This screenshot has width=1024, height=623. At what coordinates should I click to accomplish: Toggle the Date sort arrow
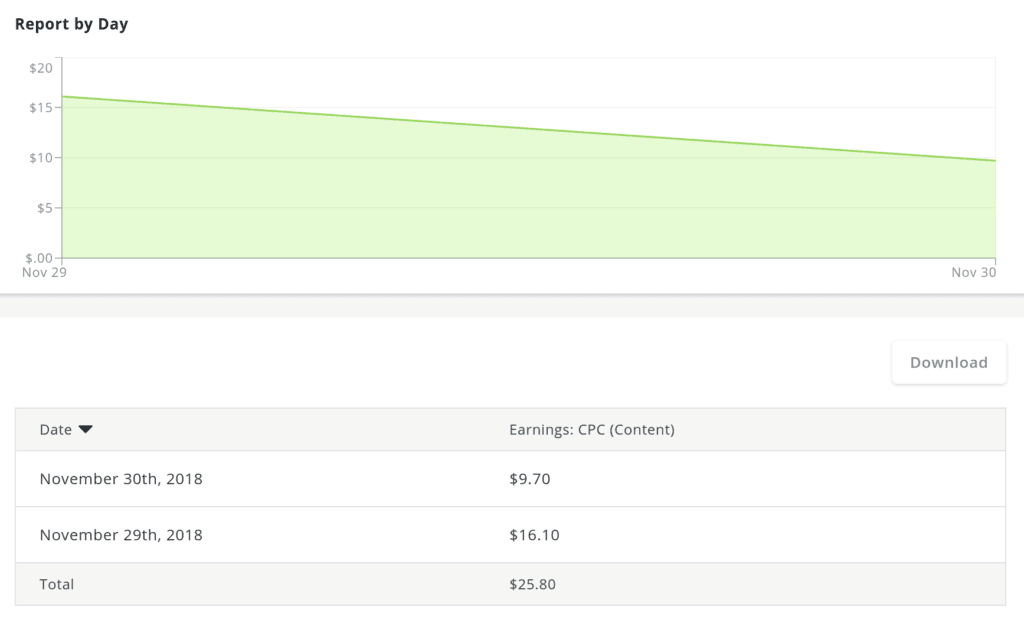tap(85, 430)
